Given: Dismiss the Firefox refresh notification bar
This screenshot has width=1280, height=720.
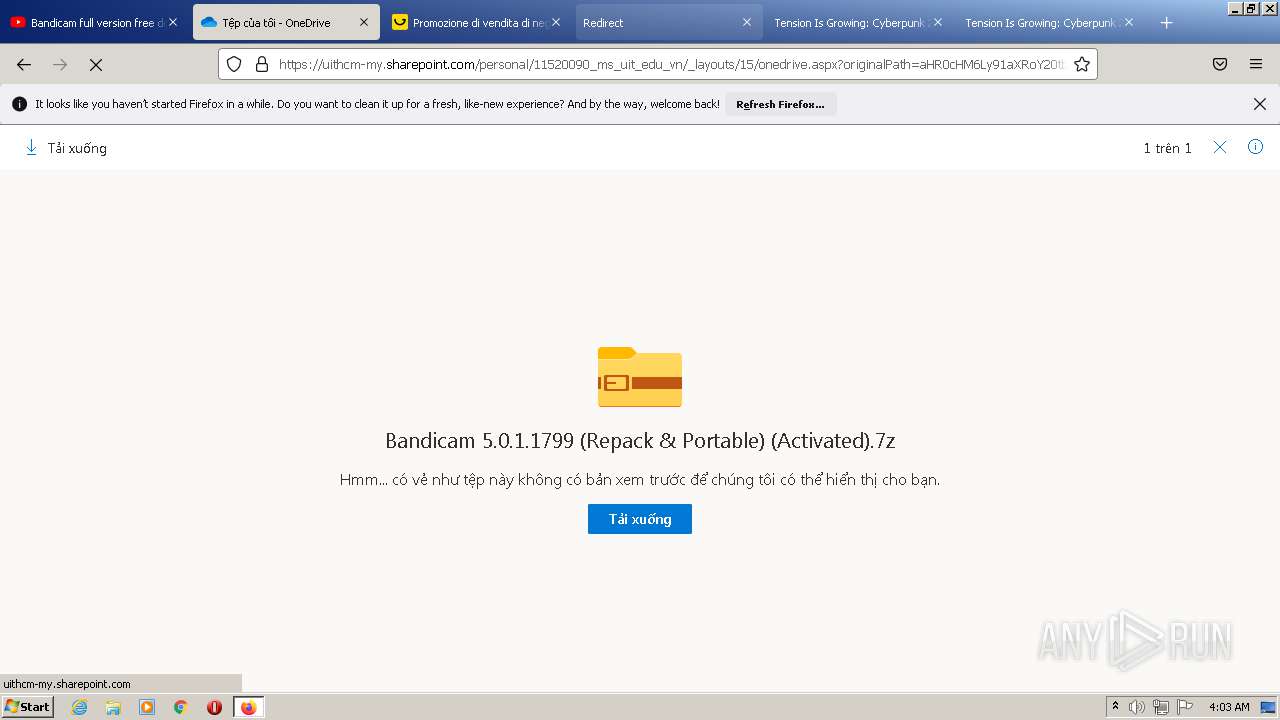Looking at the screenshot, I should 1260,104.
